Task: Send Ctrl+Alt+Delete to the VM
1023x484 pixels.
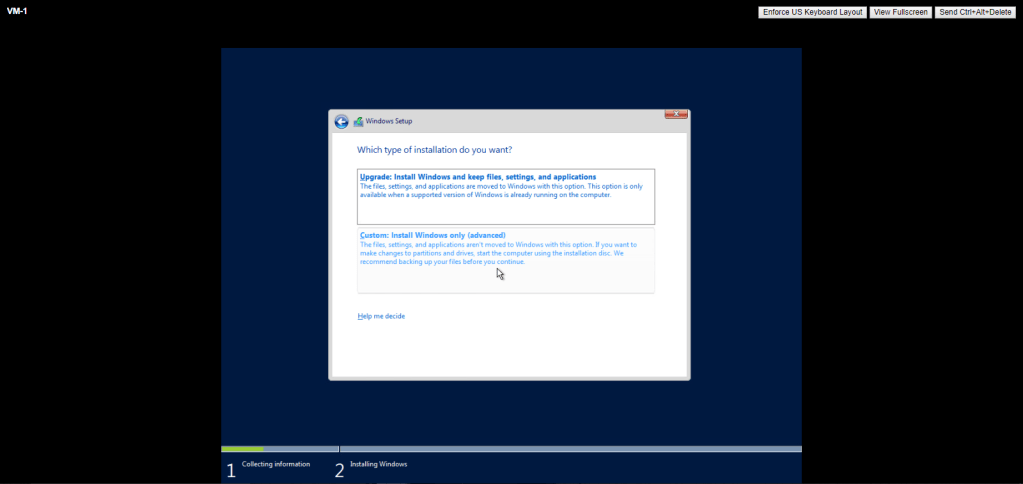Action: [976, 12]
